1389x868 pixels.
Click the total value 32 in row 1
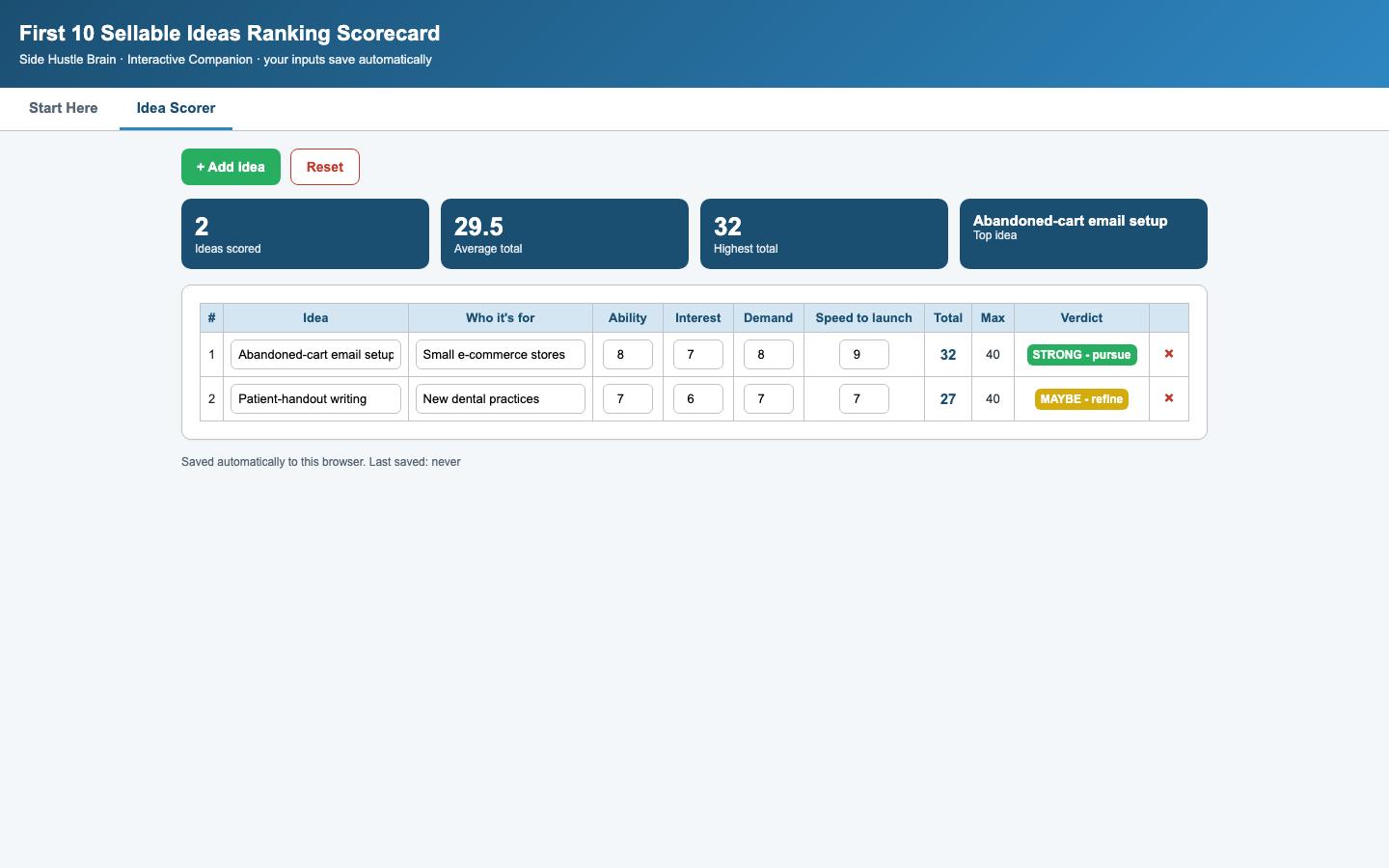tap(948, 355)
